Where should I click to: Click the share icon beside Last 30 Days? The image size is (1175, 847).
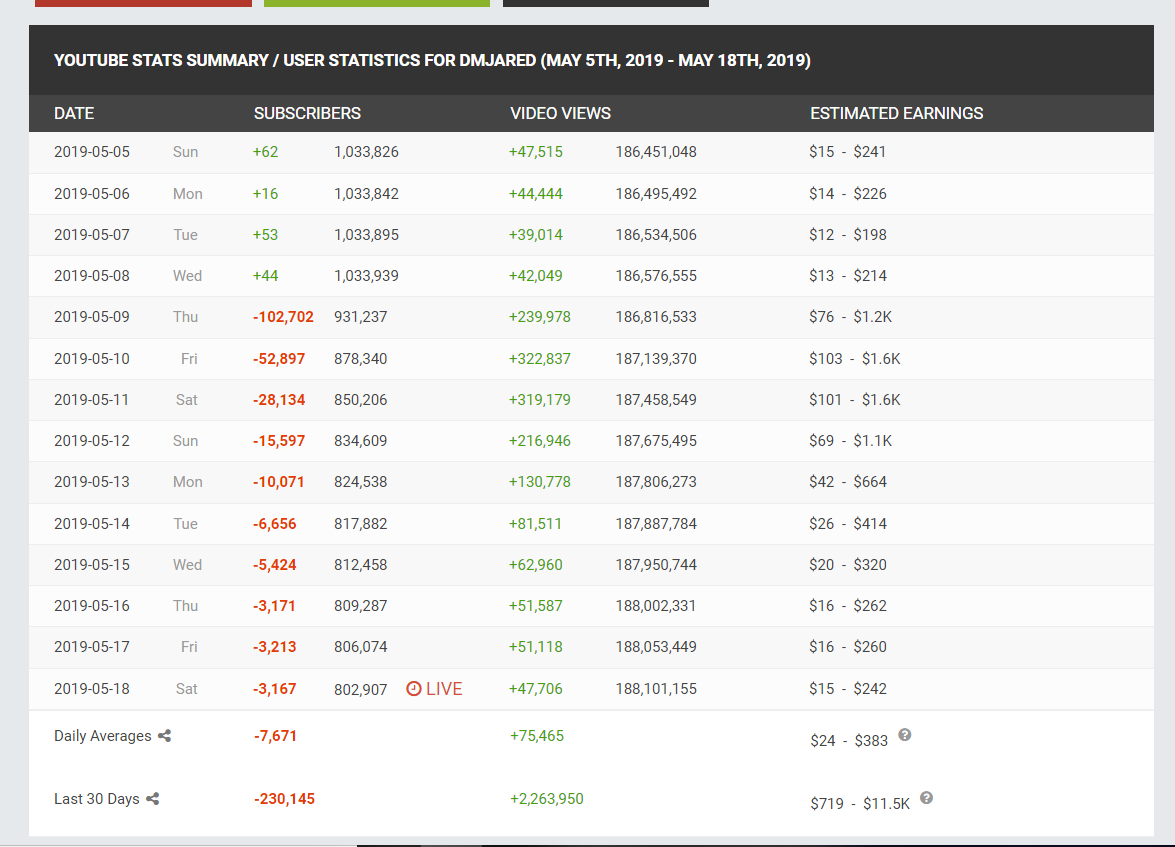(153, 799)
